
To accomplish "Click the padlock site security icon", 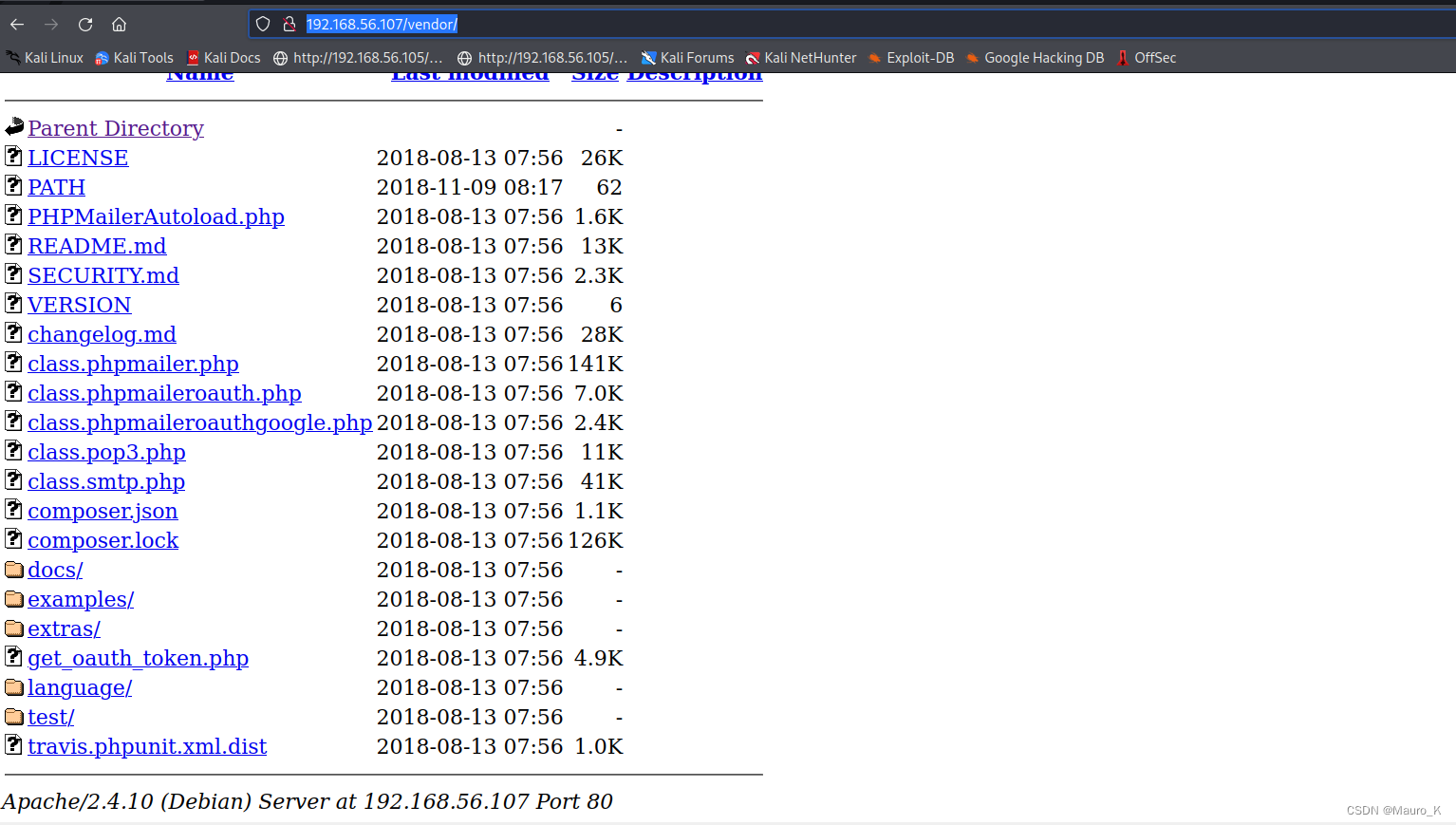I will [x=289, y=24].
